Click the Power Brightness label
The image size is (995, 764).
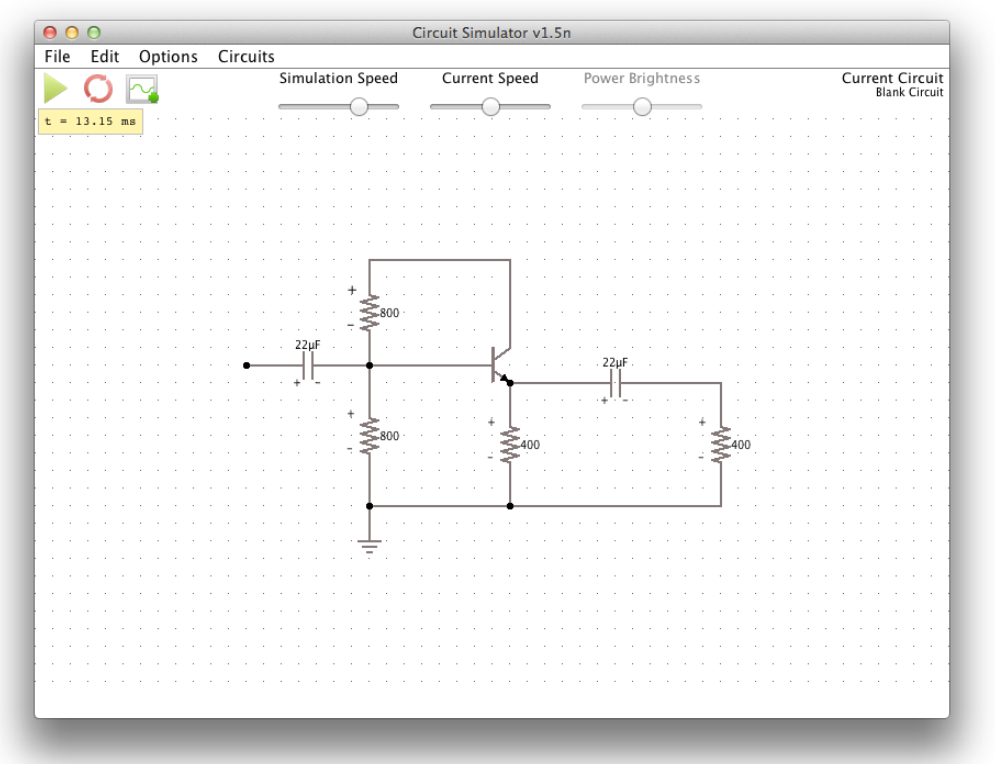[642, 78]
